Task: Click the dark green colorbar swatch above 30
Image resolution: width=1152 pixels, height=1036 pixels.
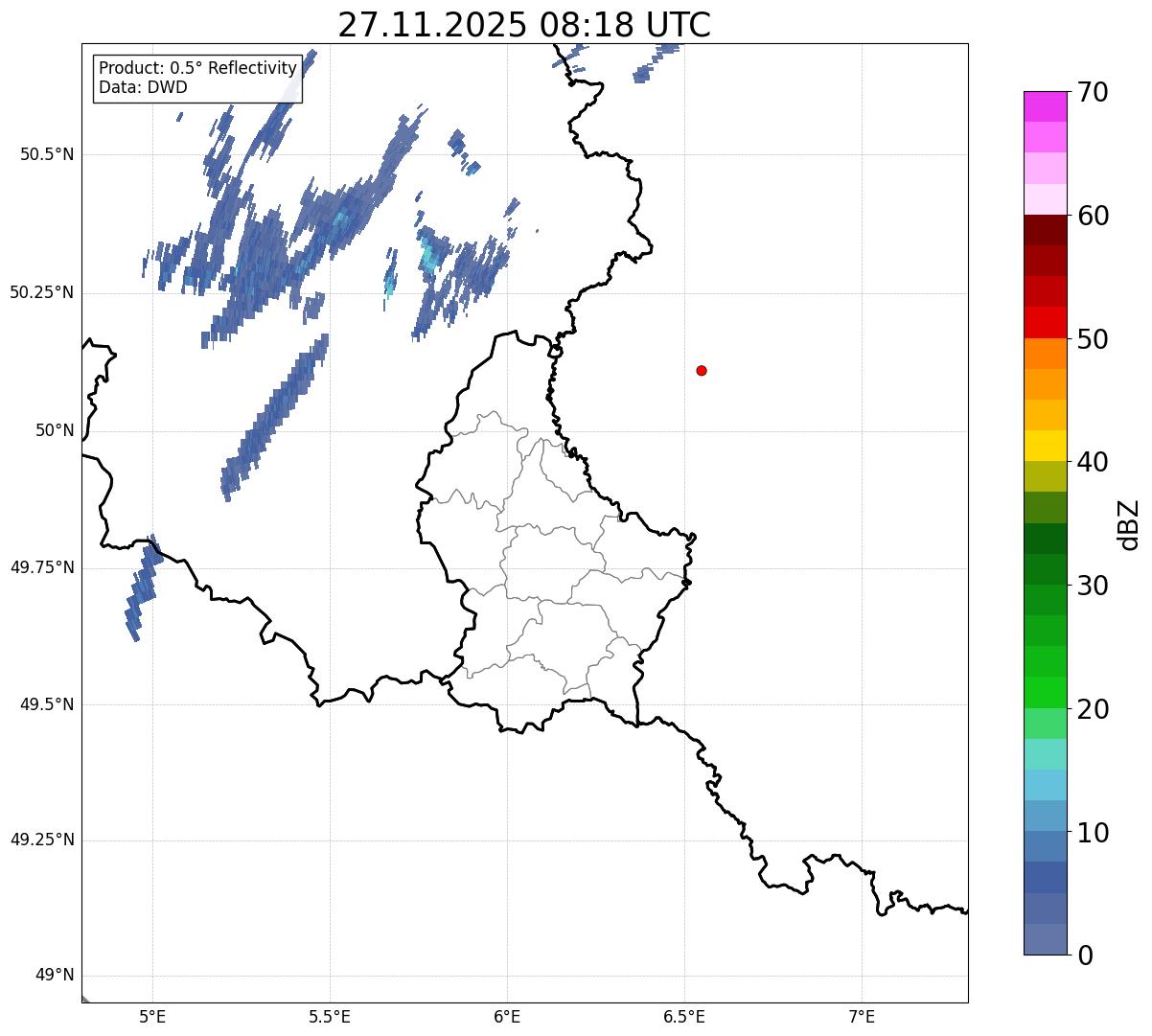Action: coord(1045,569)
